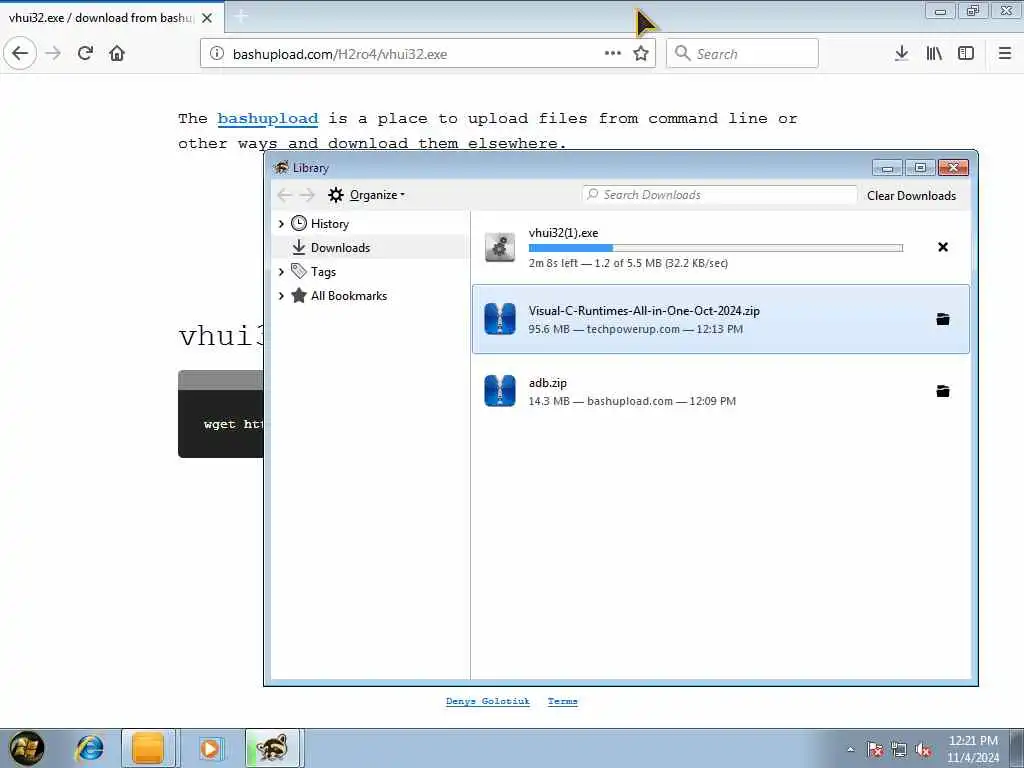
Task: Open the Windows Start button
Action: [27, 748]
